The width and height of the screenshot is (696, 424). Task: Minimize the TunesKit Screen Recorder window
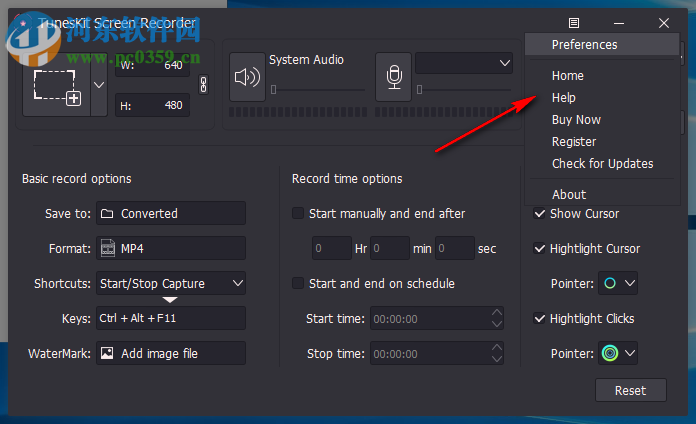point(619,23)
